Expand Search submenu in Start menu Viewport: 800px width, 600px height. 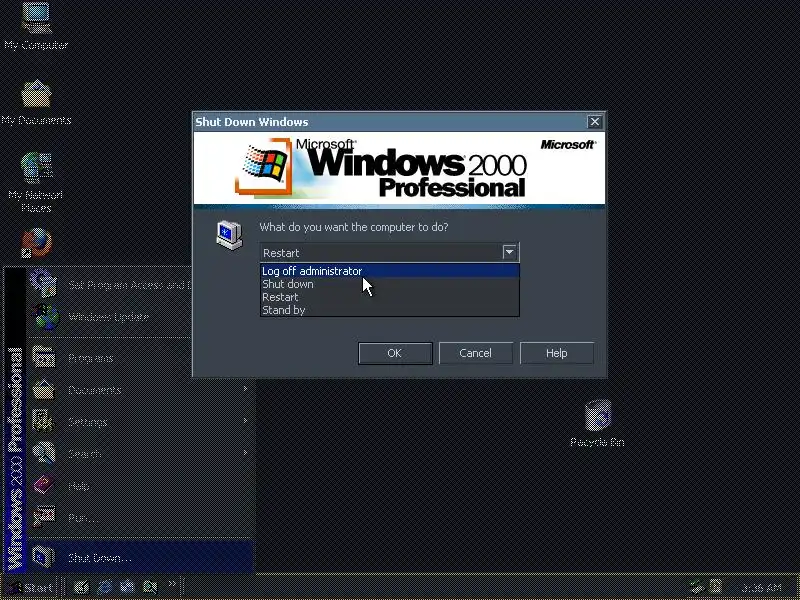point(141,454)
